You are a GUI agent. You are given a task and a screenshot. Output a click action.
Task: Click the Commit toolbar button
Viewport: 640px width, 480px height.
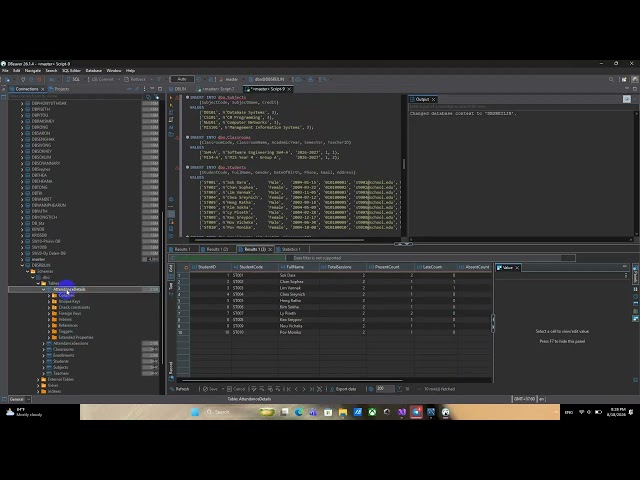tap(102, 79)
